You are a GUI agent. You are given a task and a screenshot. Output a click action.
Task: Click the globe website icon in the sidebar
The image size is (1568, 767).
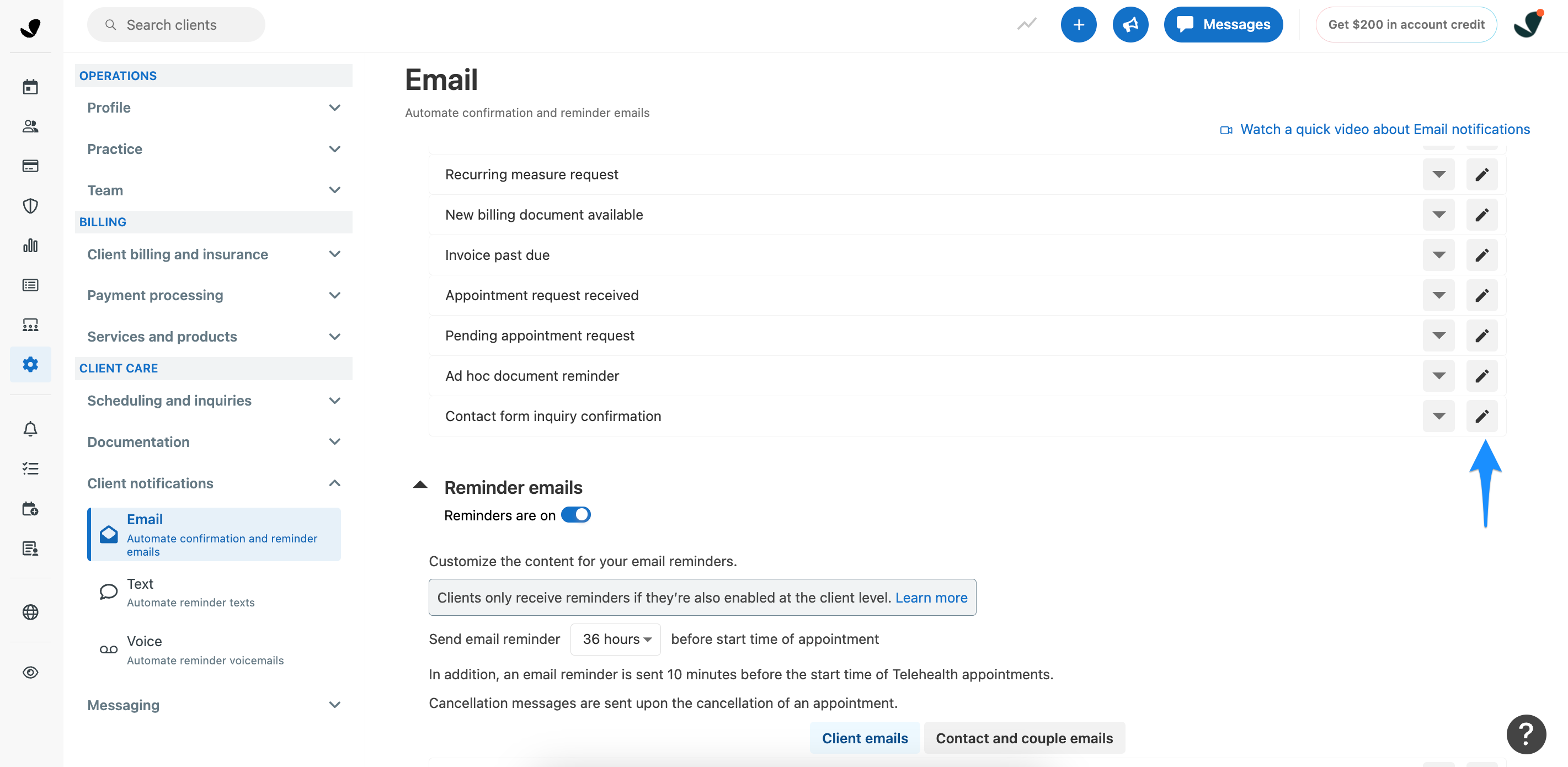pyautogui.click(x=30, y=612)
